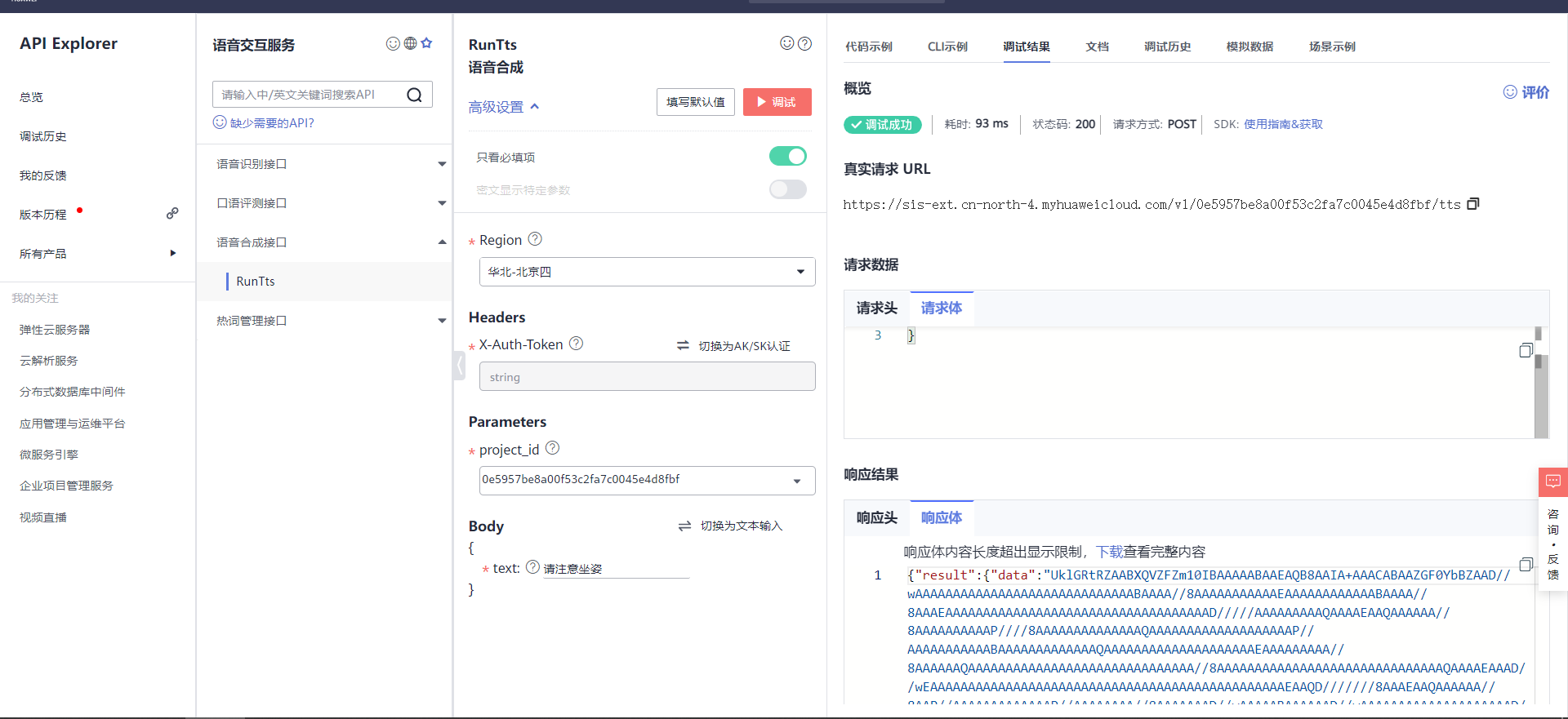
Task: Toggle 只看必填项 switch
Action: pos(788,156)
